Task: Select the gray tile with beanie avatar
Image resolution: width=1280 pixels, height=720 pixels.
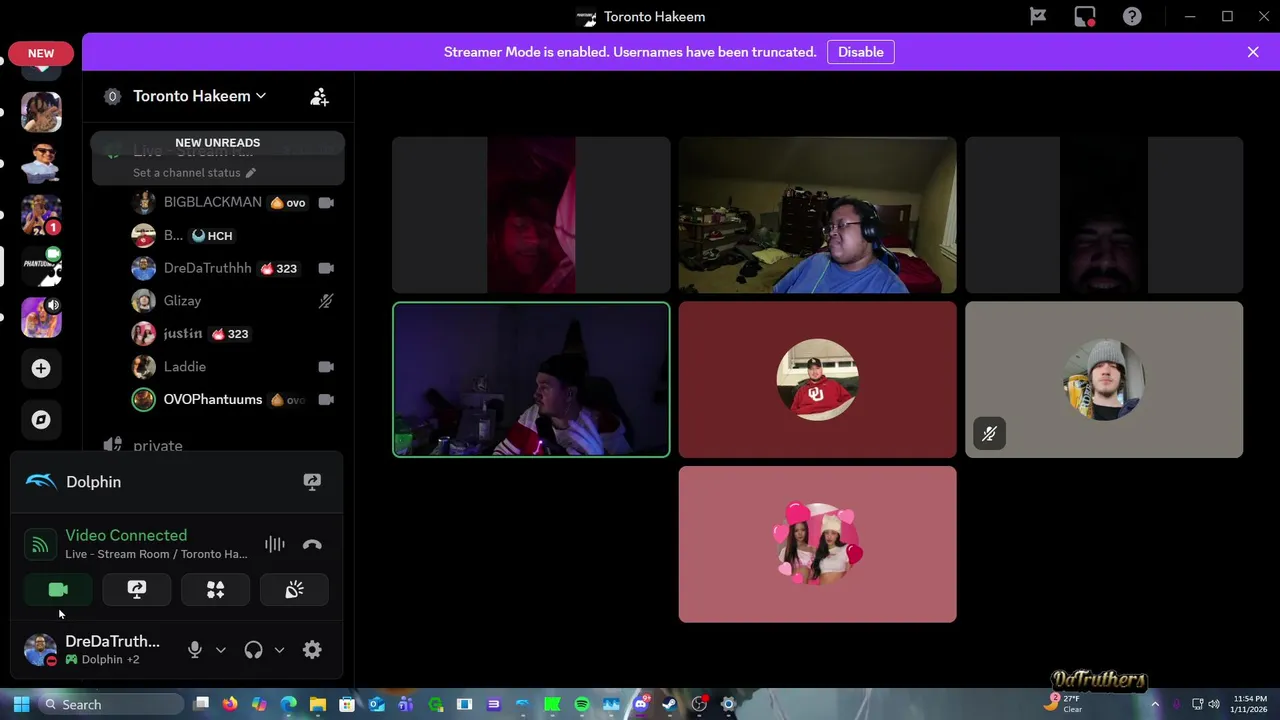Action: (1104, 380)
